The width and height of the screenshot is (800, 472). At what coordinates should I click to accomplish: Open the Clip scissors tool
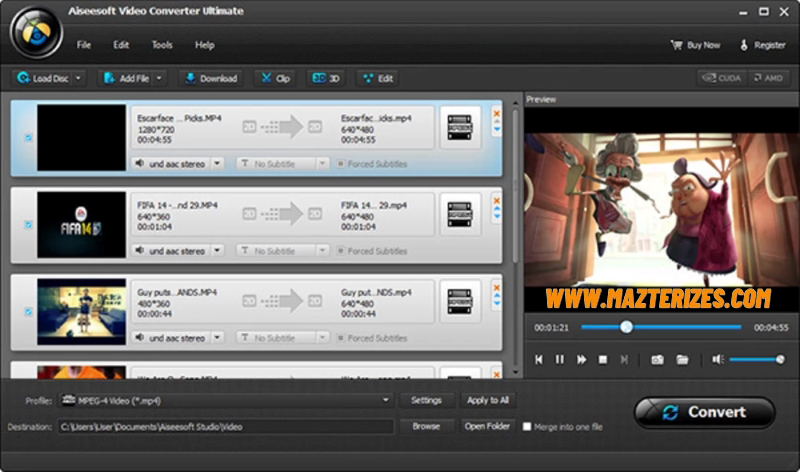pyautogui.click(x=276, y=78)
